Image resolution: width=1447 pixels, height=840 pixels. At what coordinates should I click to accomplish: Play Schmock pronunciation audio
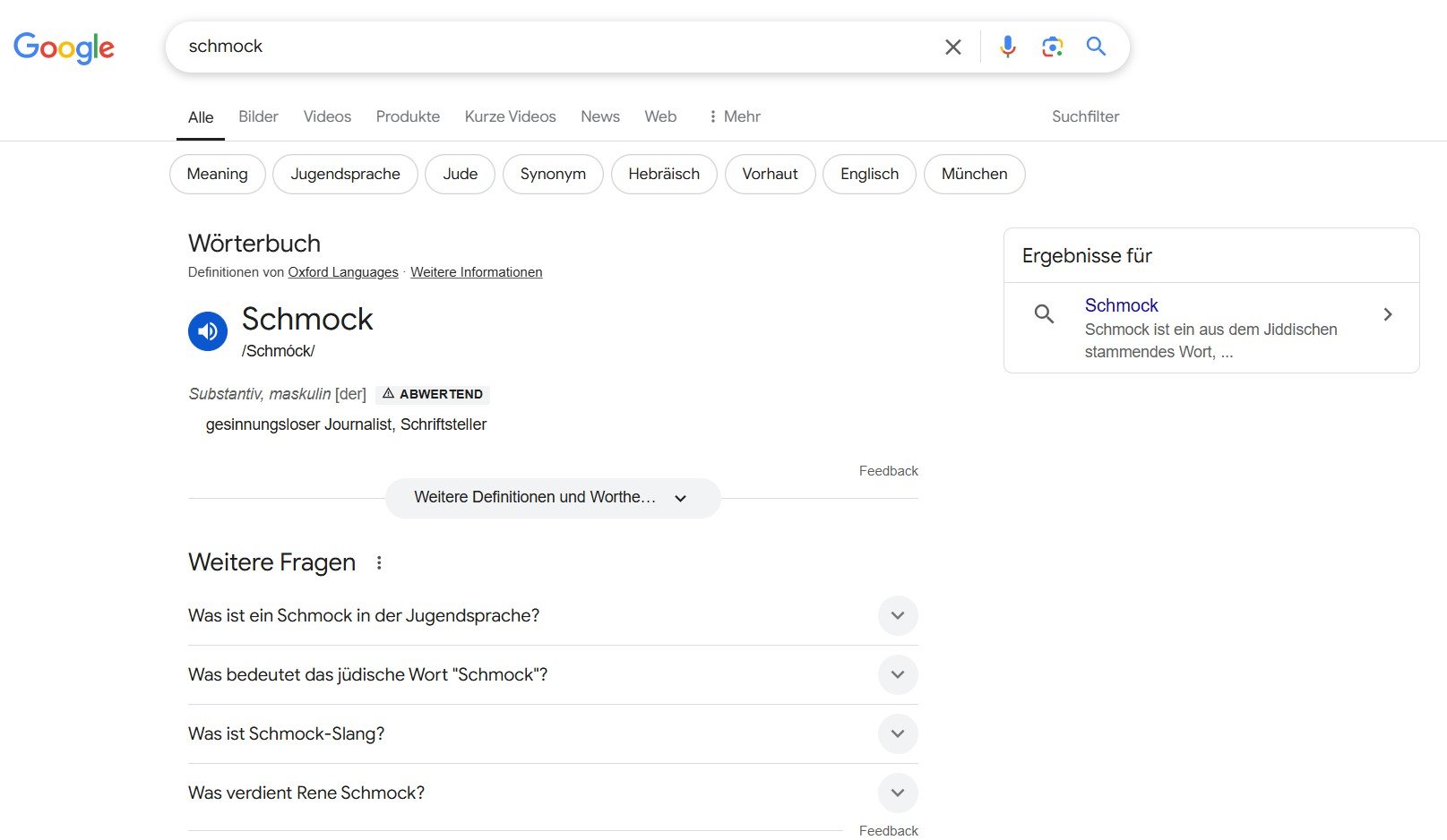208,331
